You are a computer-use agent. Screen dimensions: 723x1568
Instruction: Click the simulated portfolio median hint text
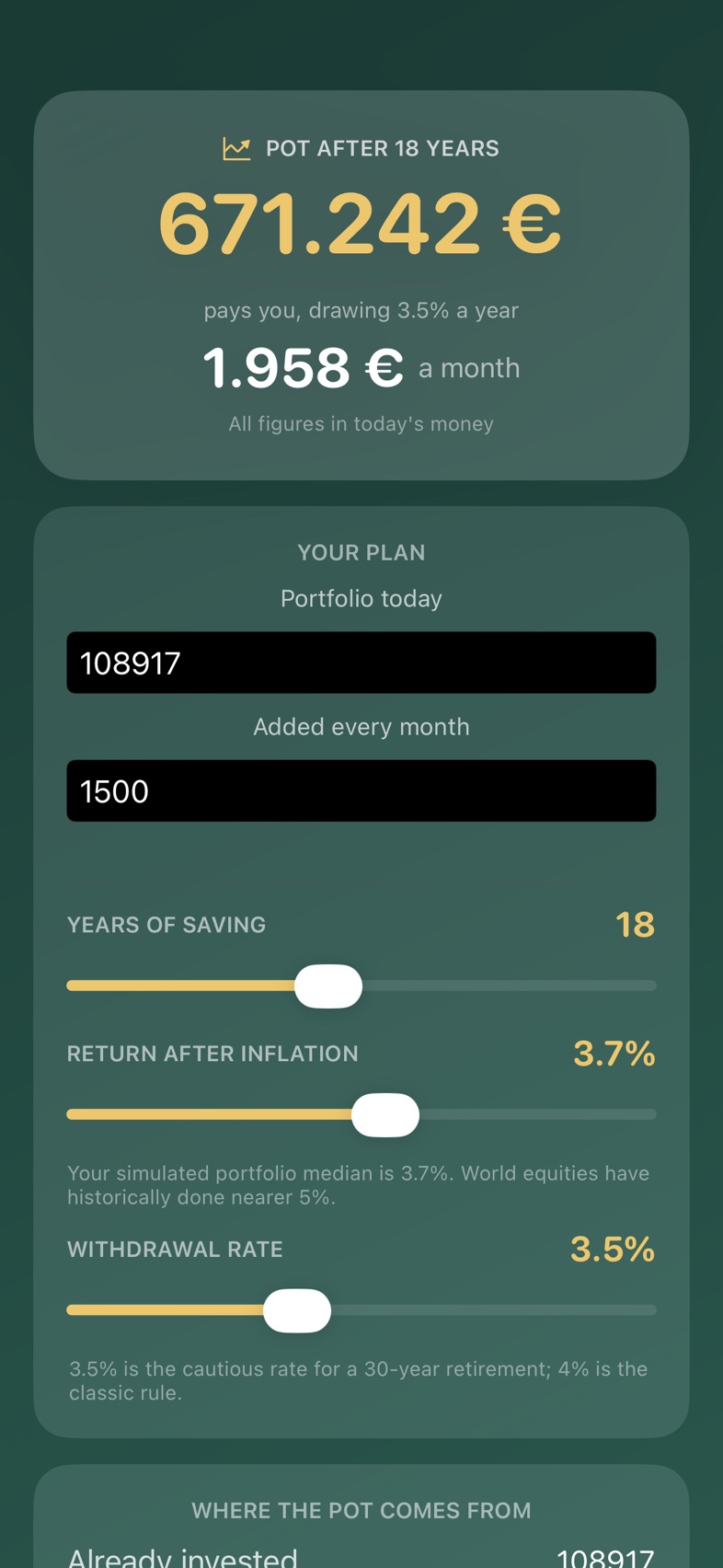coord(359,1185)
